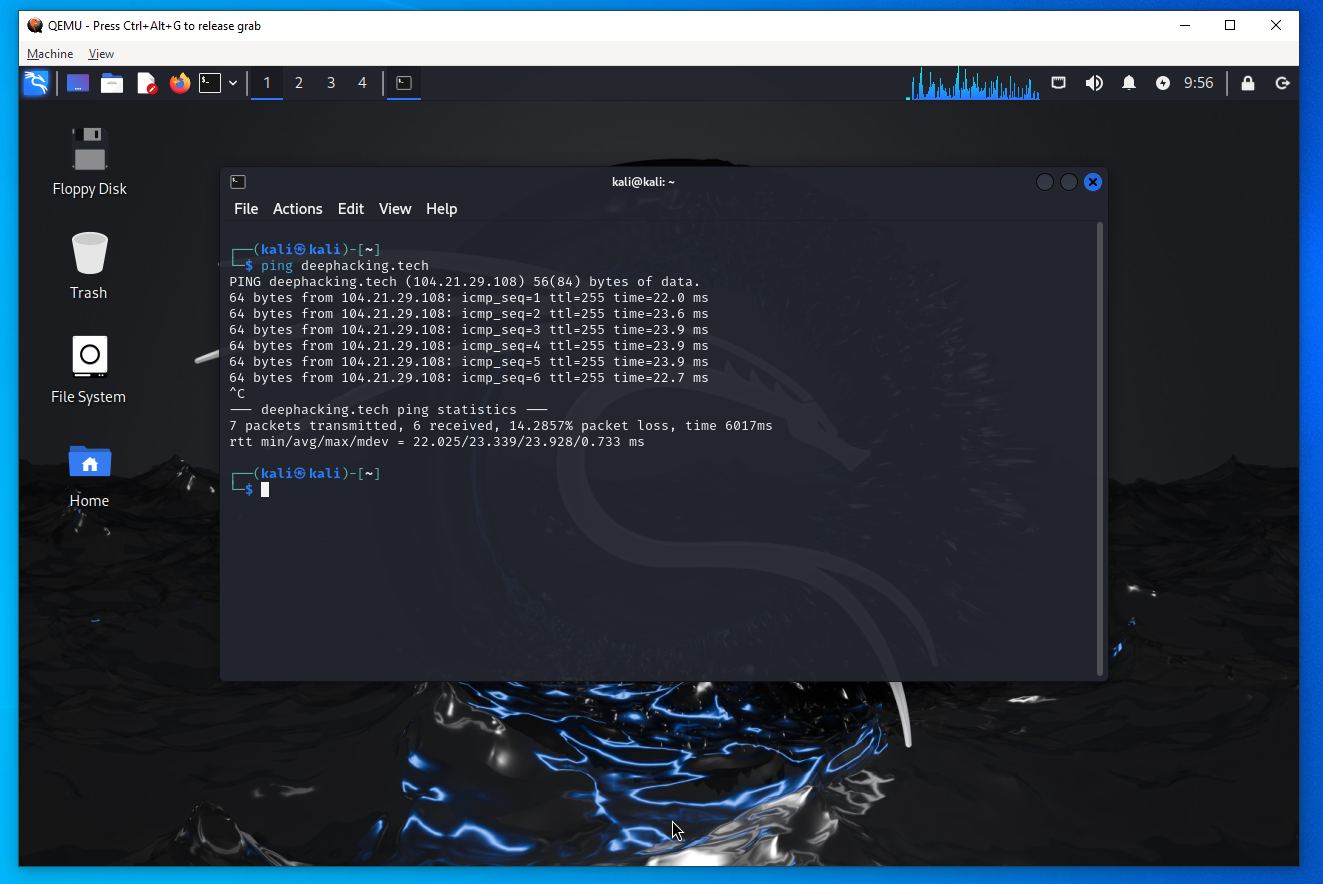Open the terminal window menu icon
Image resolution: width=1323 pixels, height=884 pixels.
[x=238, y=182]
